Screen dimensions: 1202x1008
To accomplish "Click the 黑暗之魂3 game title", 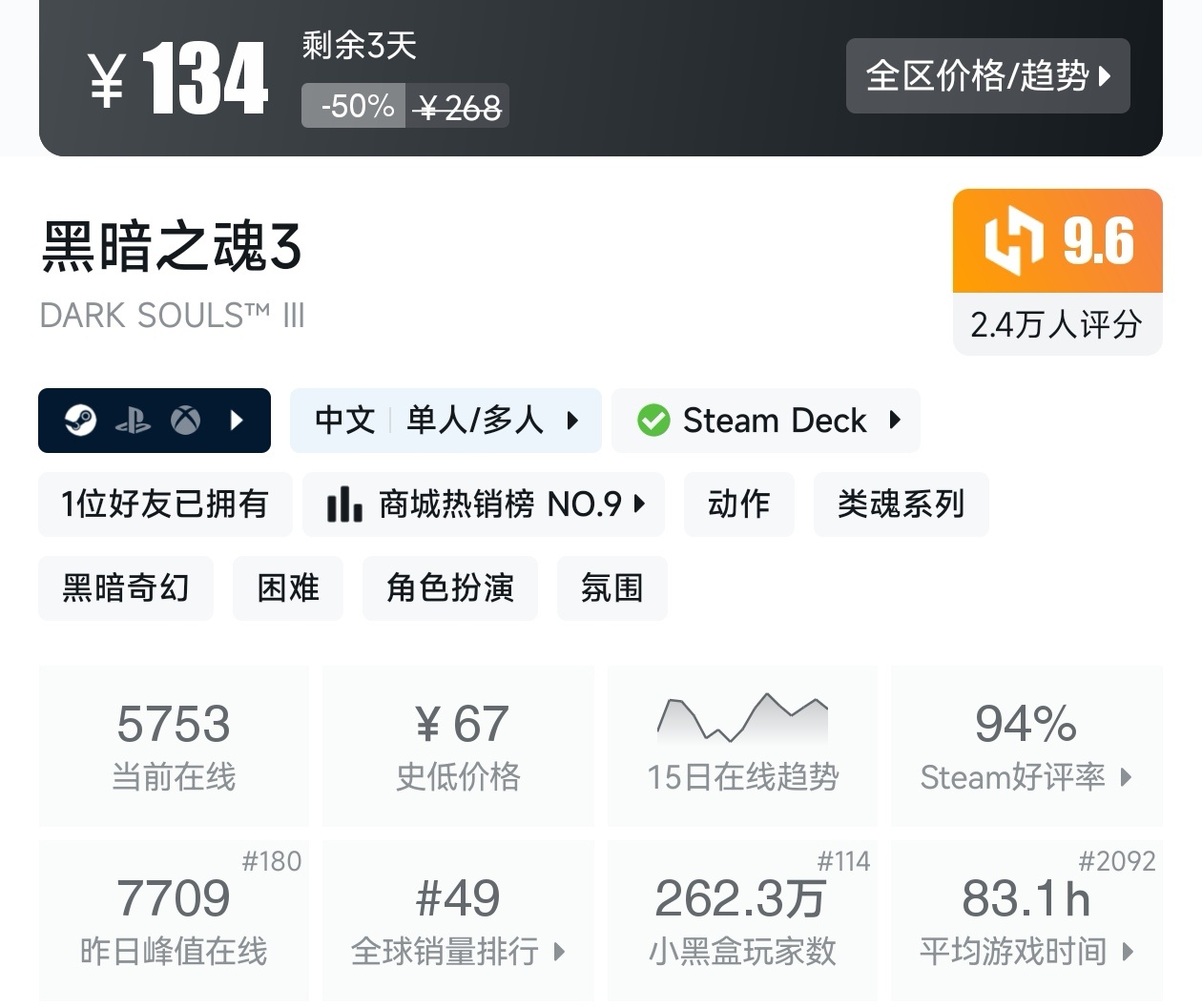I will click(172, 246).
